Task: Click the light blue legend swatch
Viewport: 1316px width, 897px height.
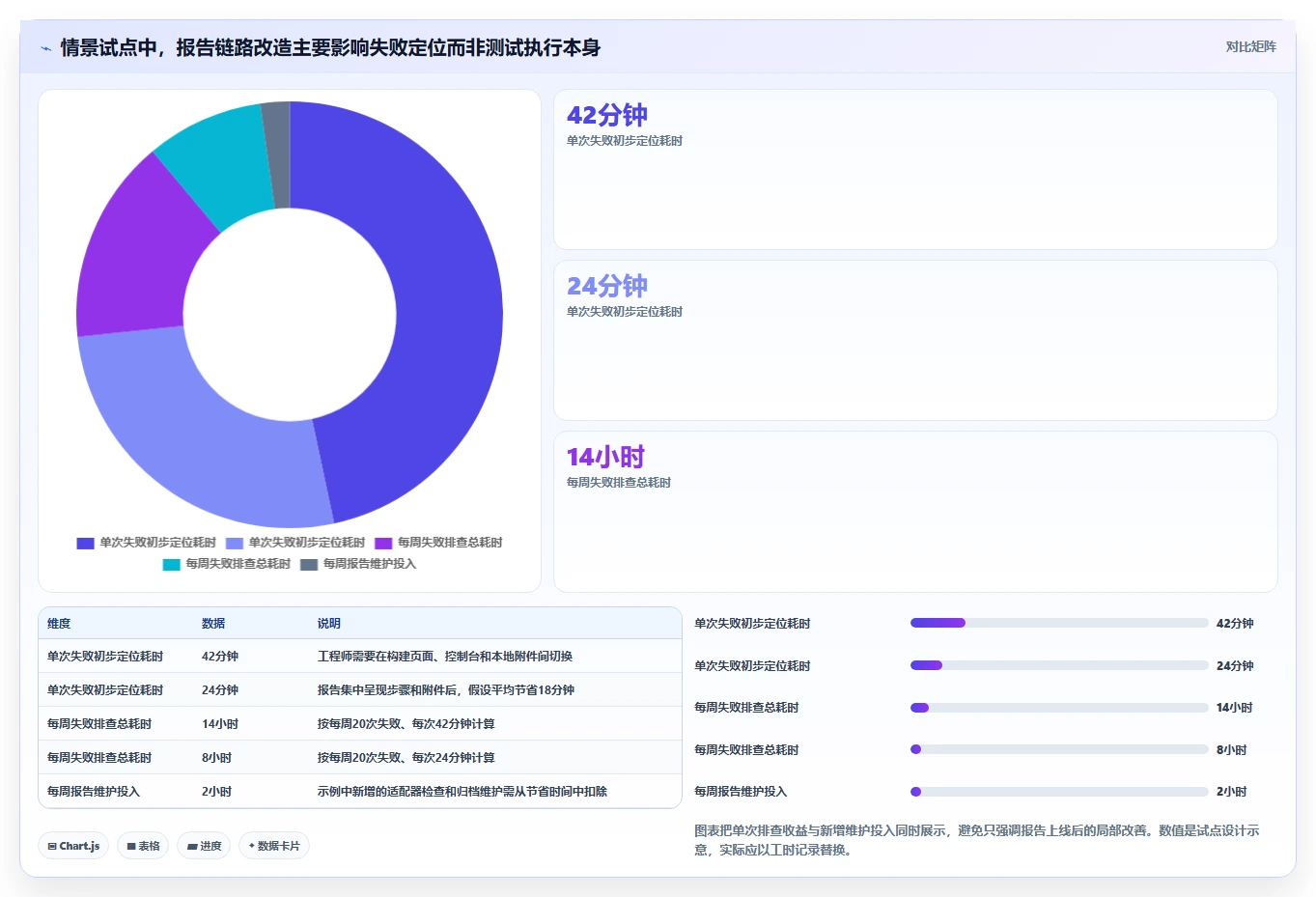Action: tap(235, 543)
